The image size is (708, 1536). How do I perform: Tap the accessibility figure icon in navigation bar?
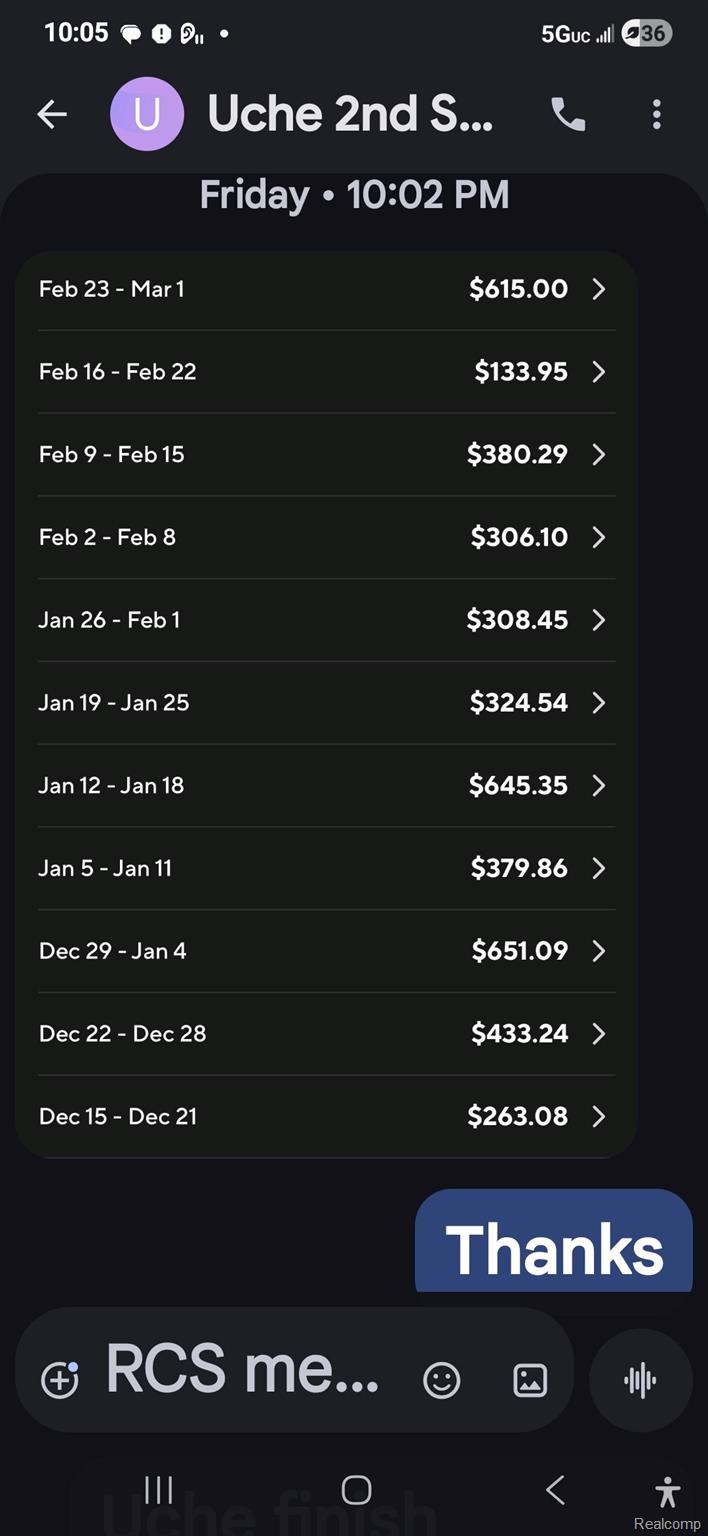click(x=668, y=1491)
